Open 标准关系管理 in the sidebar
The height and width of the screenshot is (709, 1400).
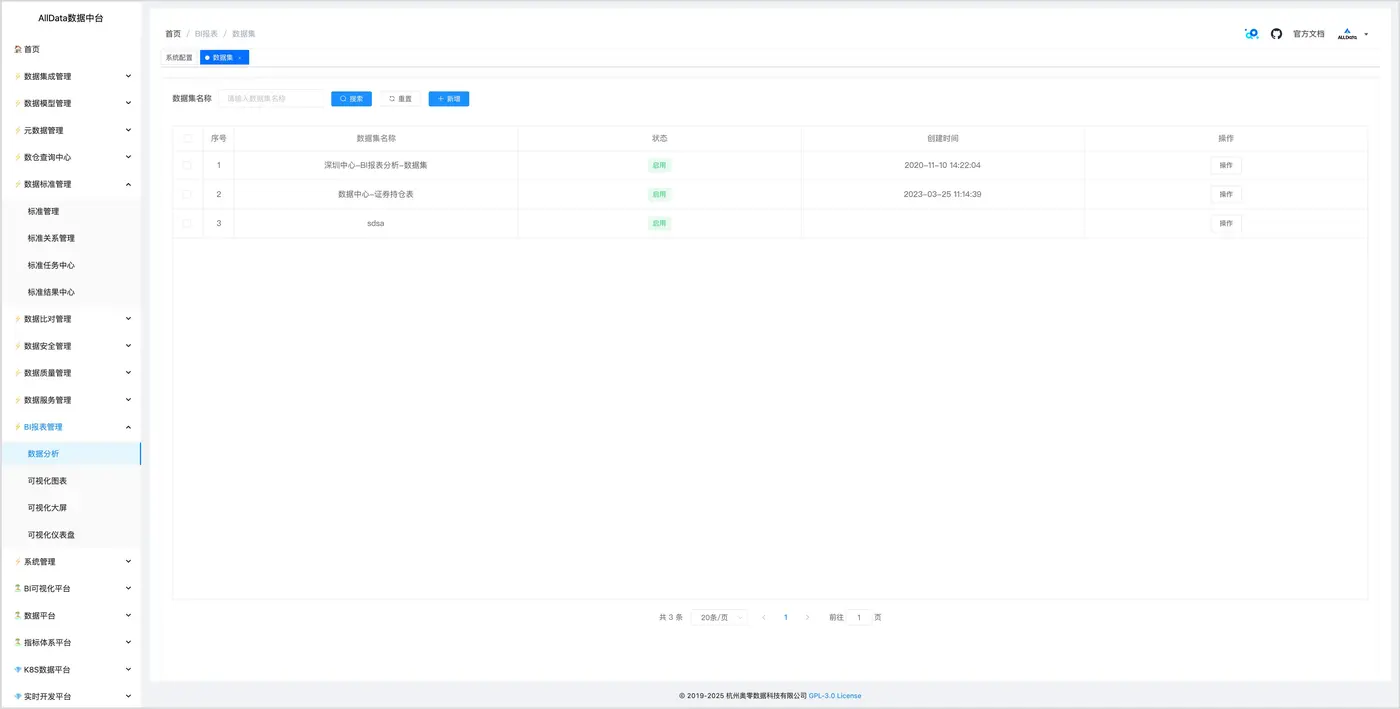coord(51,238)
